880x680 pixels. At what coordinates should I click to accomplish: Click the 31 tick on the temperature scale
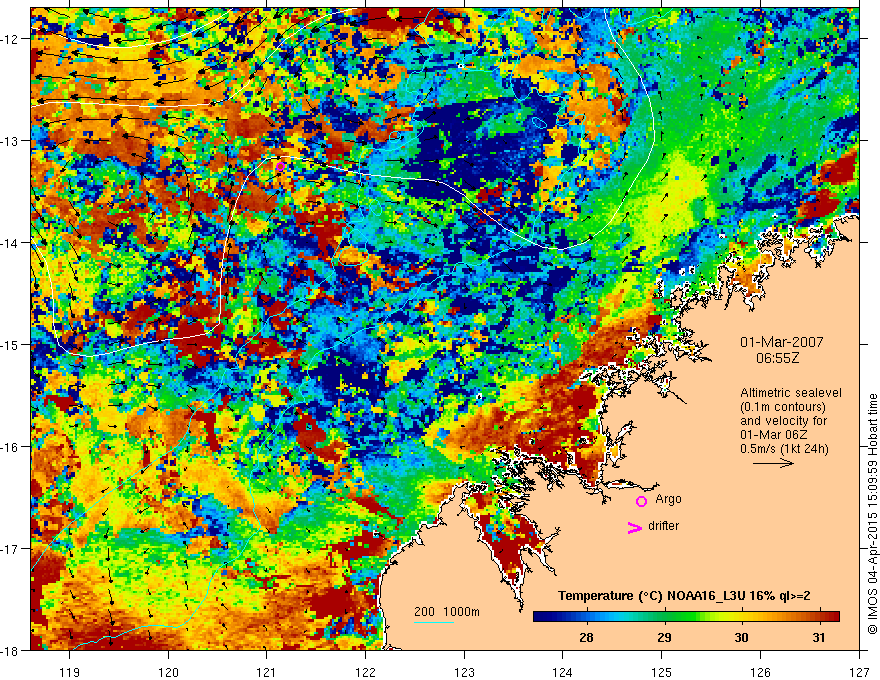[x=819, y=637]
